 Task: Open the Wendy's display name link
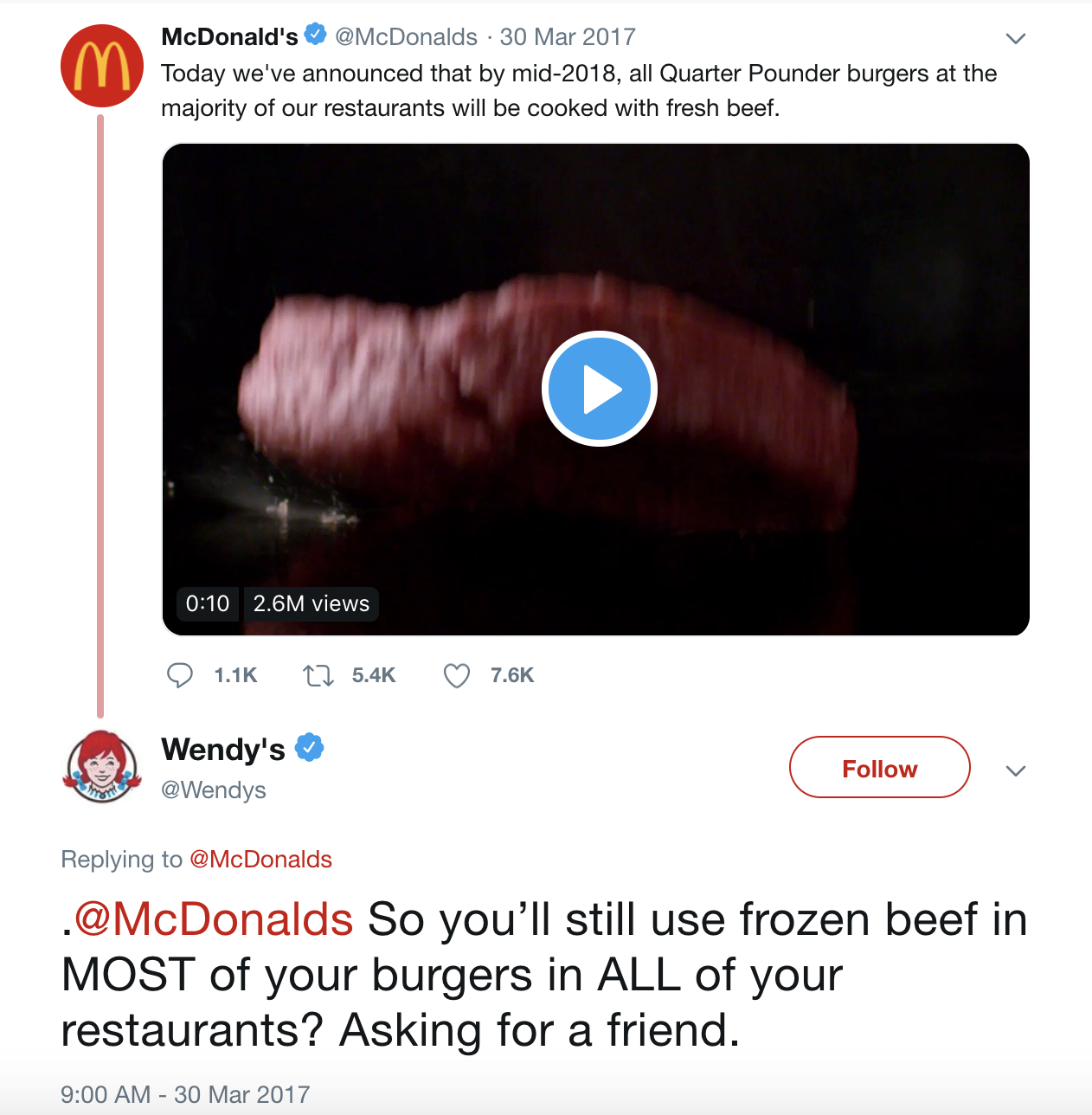tap(223, 749)
